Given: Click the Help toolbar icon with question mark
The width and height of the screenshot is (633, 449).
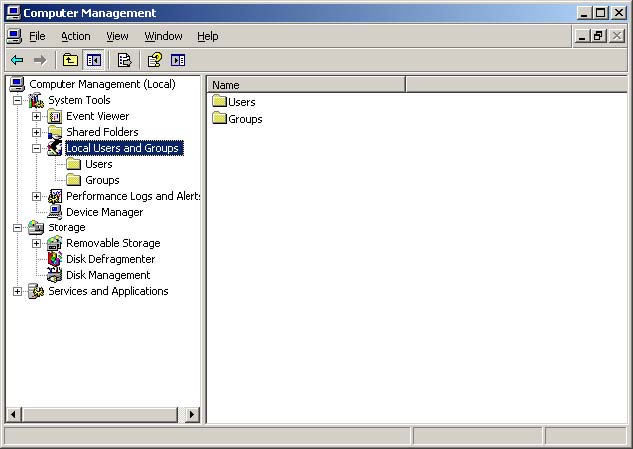Looking at the screenshot, I should [155, 61].
